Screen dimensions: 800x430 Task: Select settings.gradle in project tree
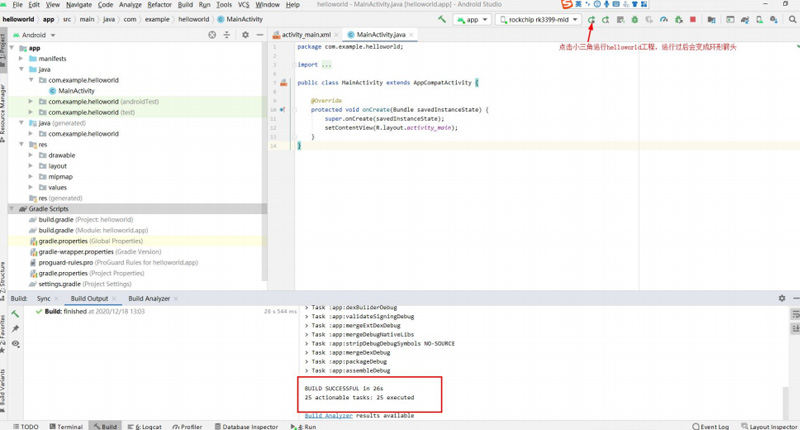point(80,284)
